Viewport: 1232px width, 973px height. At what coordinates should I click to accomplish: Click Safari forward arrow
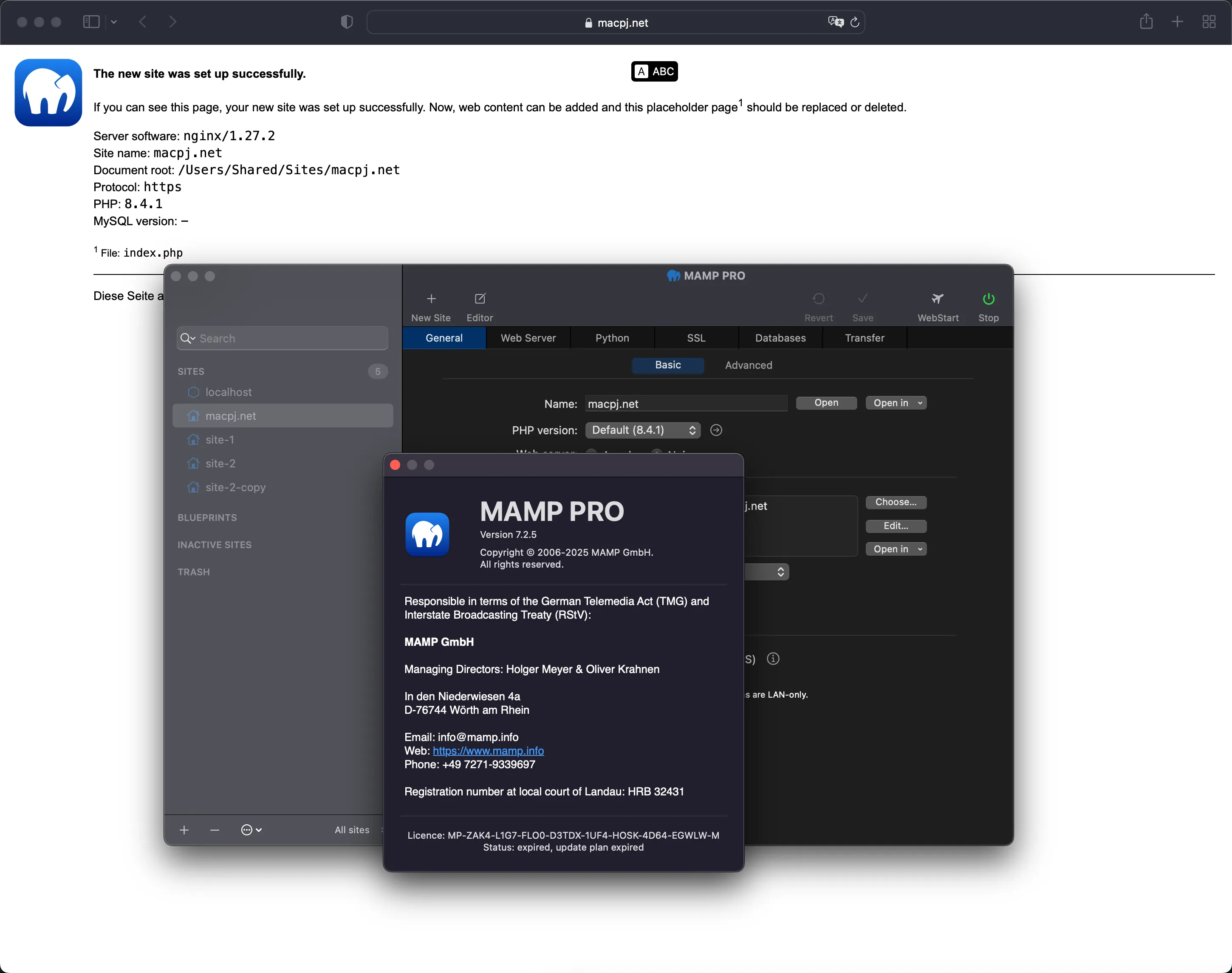(172, 22)
